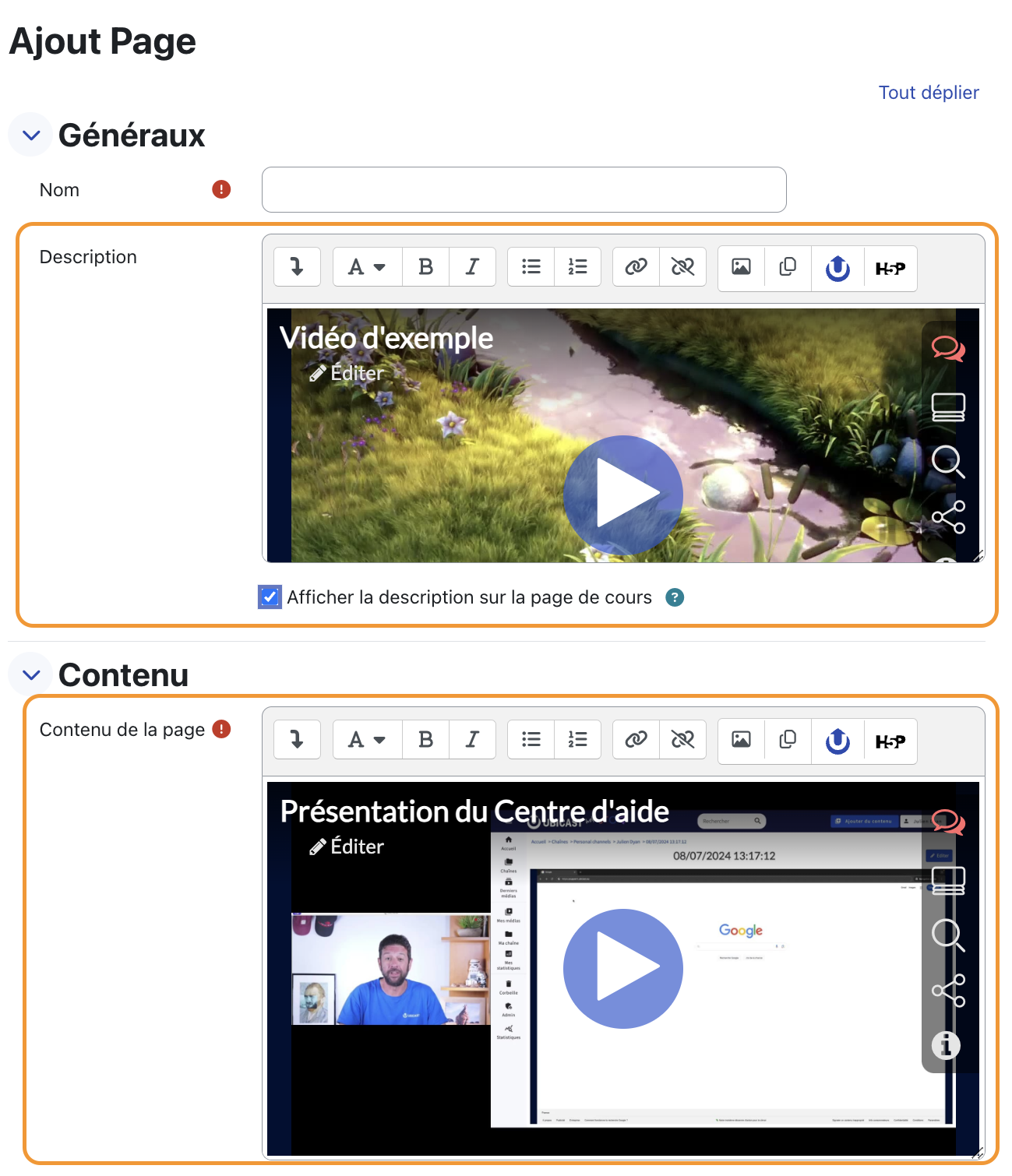
Task: Insert bulleted list in Description editor
Action: tap(531, 266)
